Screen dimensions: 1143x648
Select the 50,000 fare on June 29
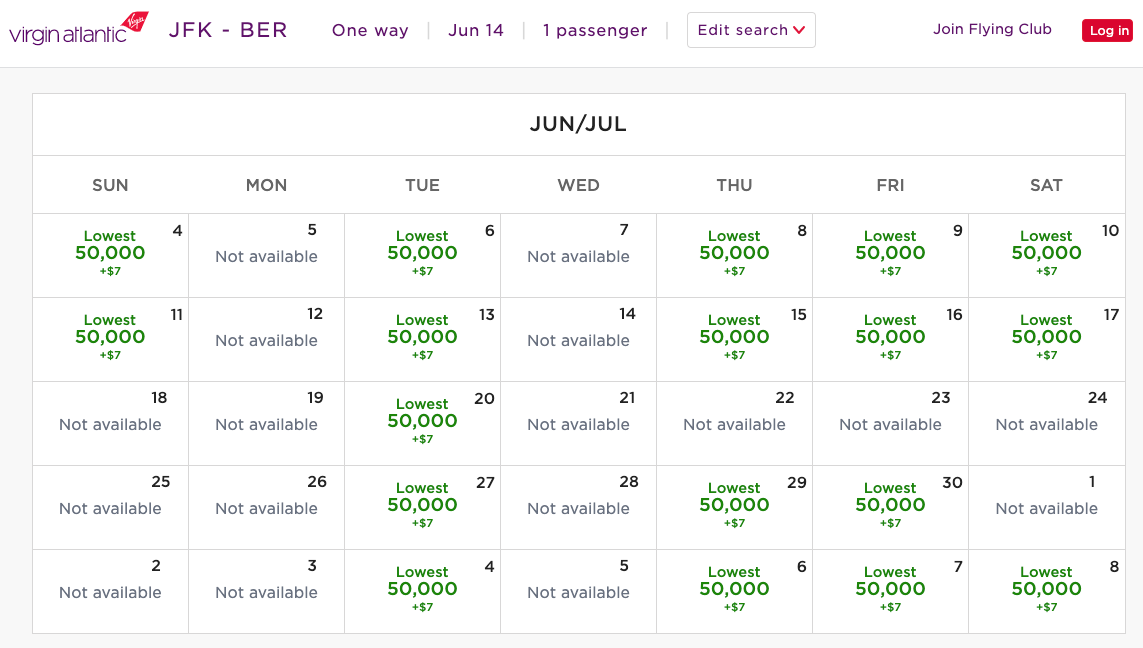pyautogui.click(x=734, y=507)
